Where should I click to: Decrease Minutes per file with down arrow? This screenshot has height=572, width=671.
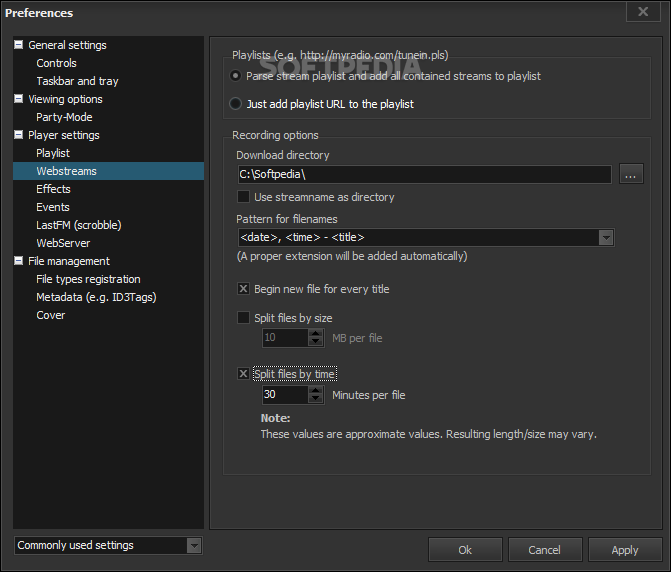pos(316,399)
